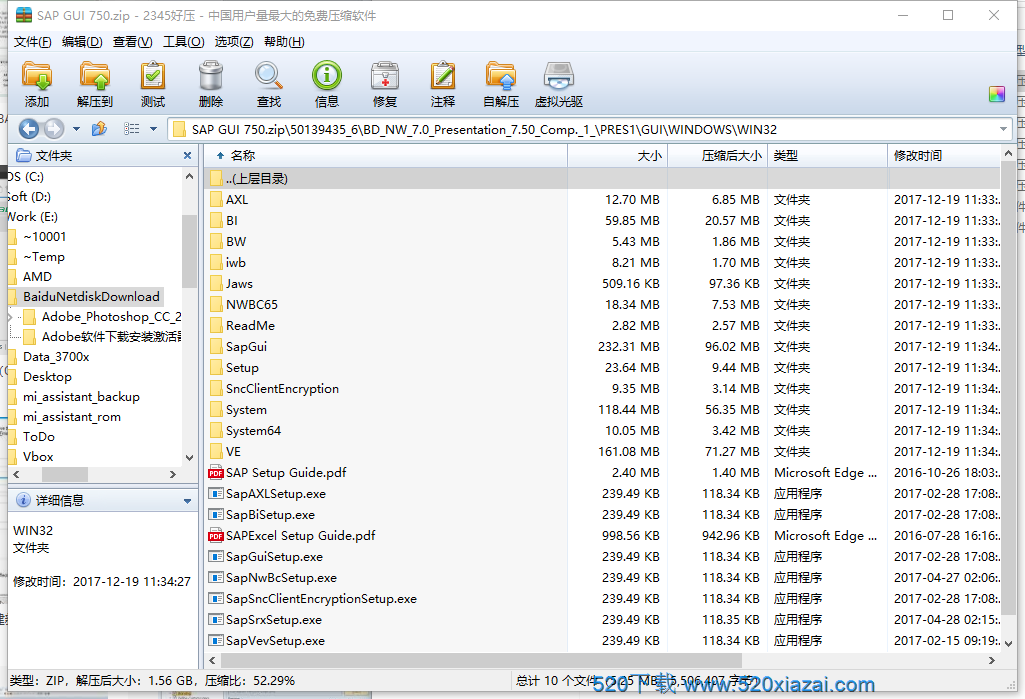
Task: Click the SAPExcel Setup Guide.pdf icon
Action: pos(216,536)
